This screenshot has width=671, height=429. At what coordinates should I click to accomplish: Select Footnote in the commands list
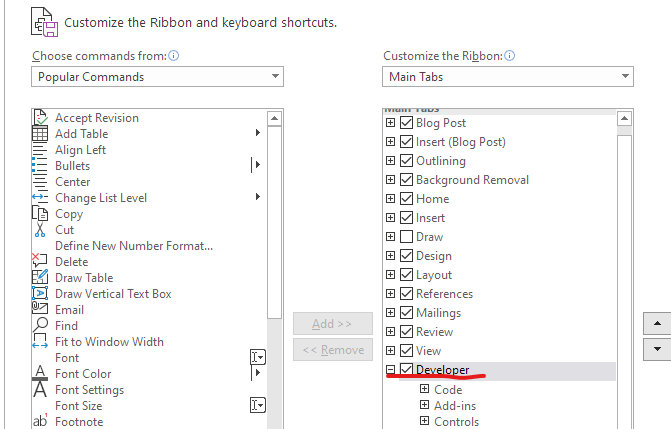[79, 422]
